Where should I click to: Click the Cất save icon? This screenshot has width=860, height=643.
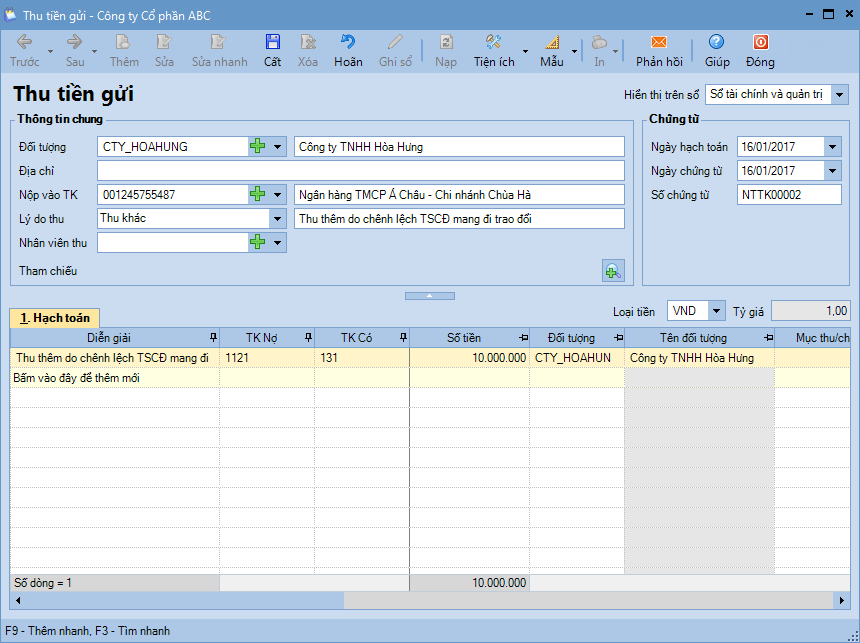click(x=272, y=43)
